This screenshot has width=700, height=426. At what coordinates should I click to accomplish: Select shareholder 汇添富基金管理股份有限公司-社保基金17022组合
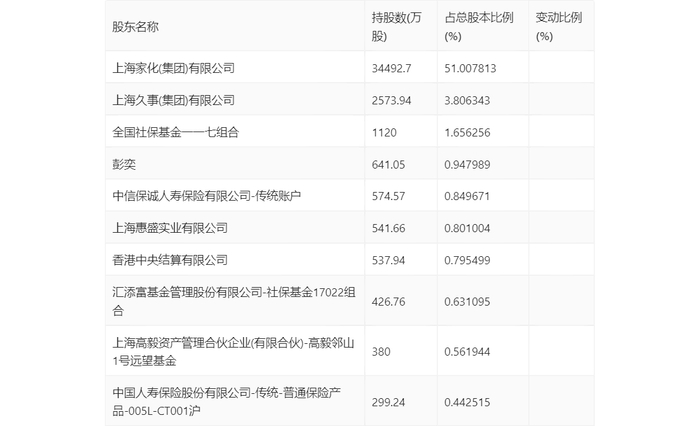[x=234, y=301]
